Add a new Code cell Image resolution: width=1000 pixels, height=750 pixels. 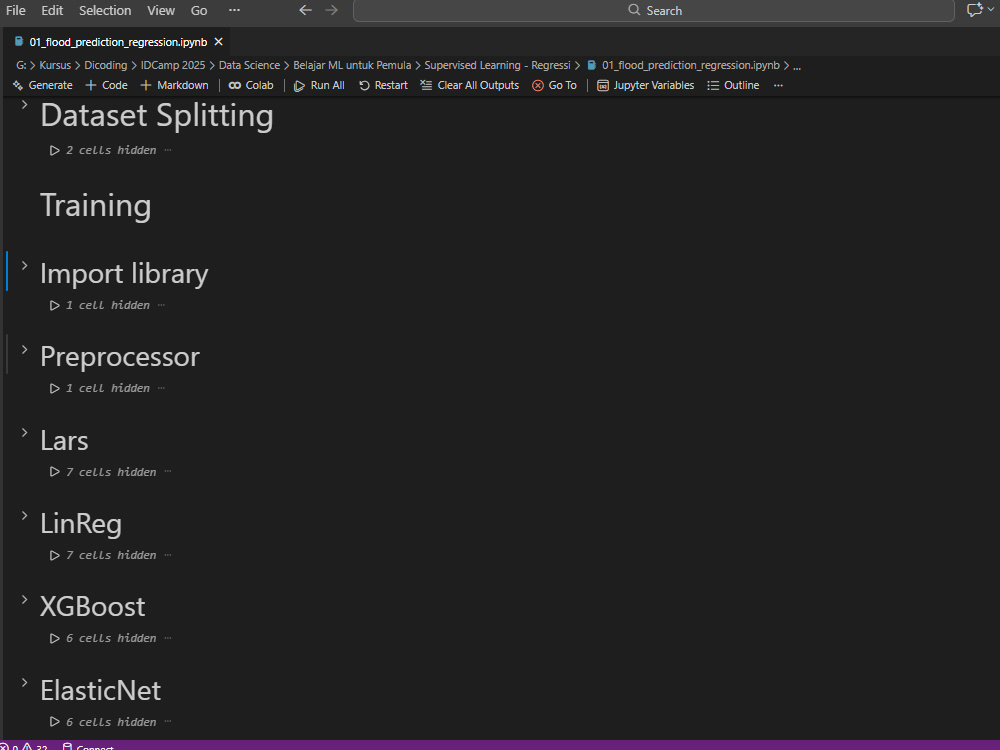click(107, 85)
